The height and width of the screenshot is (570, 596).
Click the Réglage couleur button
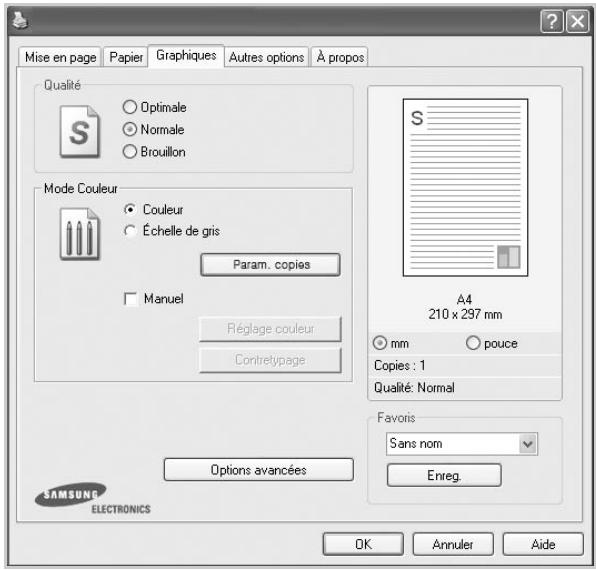(270, 329)
